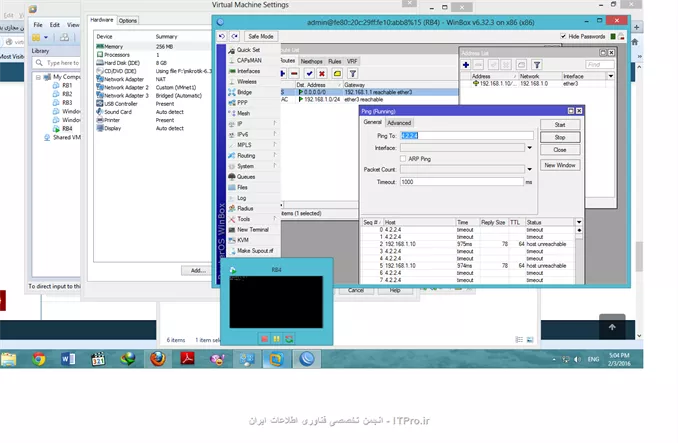Open Firefox from taskbar

pyautogui.click(x=158, y=359)
